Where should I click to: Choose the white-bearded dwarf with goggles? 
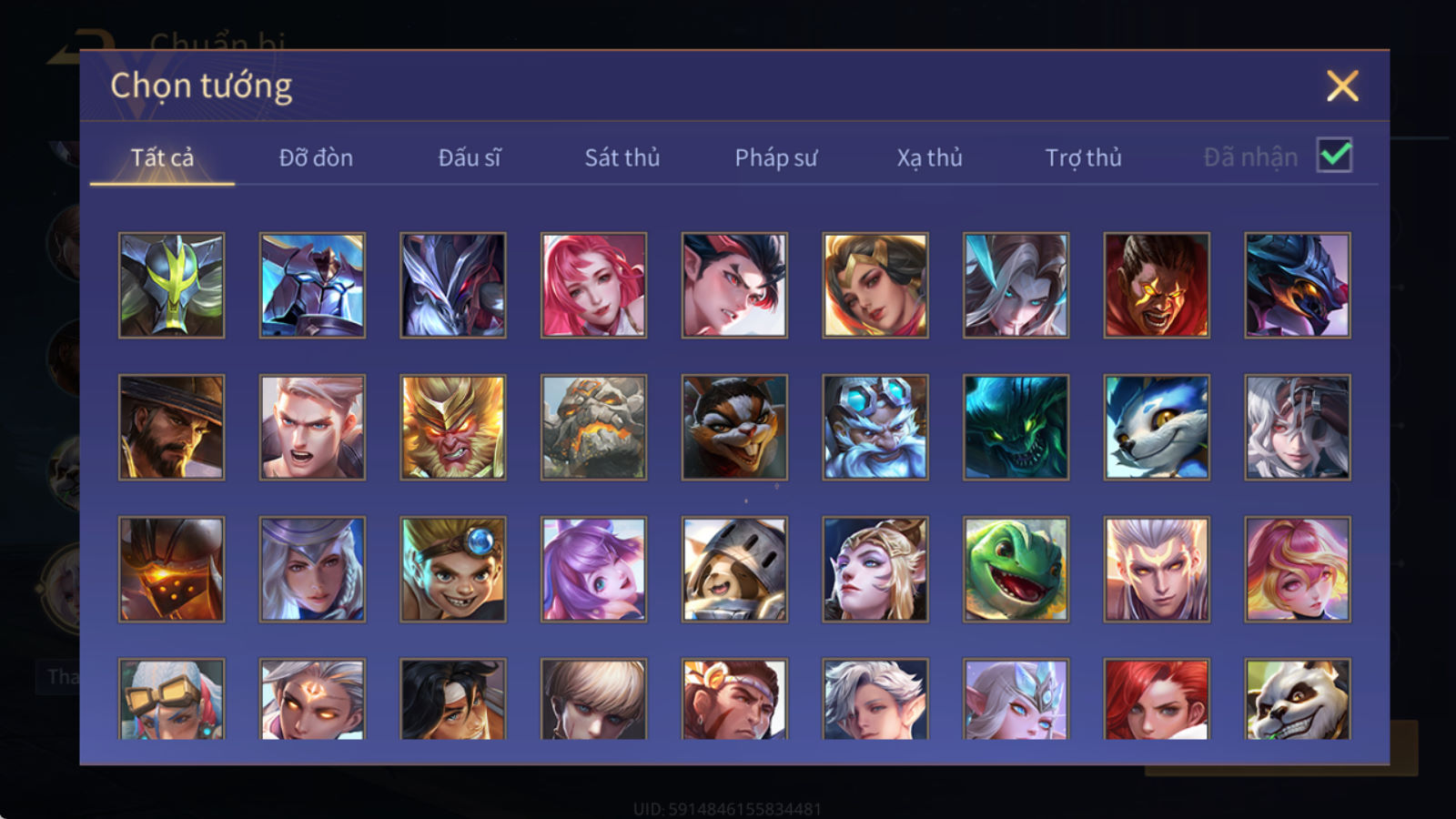pyautogui.click(x=875, y=428)
